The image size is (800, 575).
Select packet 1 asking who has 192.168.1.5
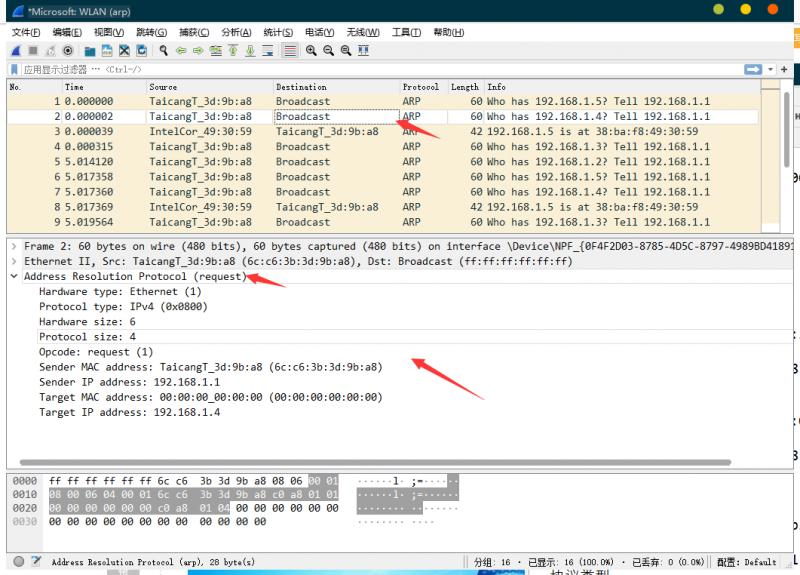coord(383,101)
